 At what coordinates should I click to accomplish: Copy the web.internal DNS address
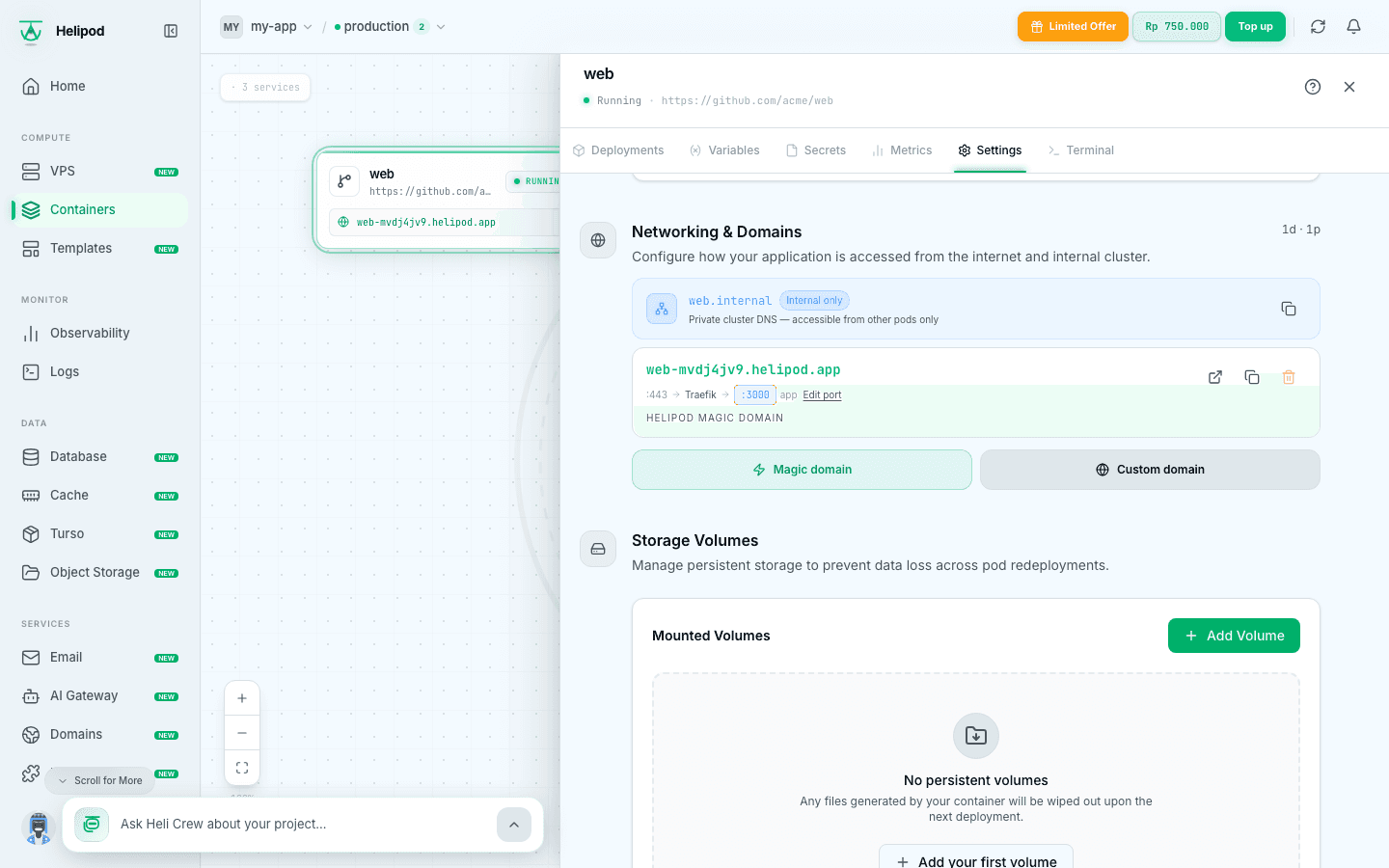(1289, 309)
